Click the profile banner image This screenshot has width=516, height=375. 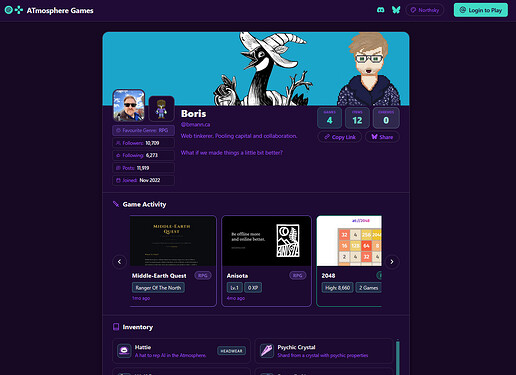(x=256, y=69)
